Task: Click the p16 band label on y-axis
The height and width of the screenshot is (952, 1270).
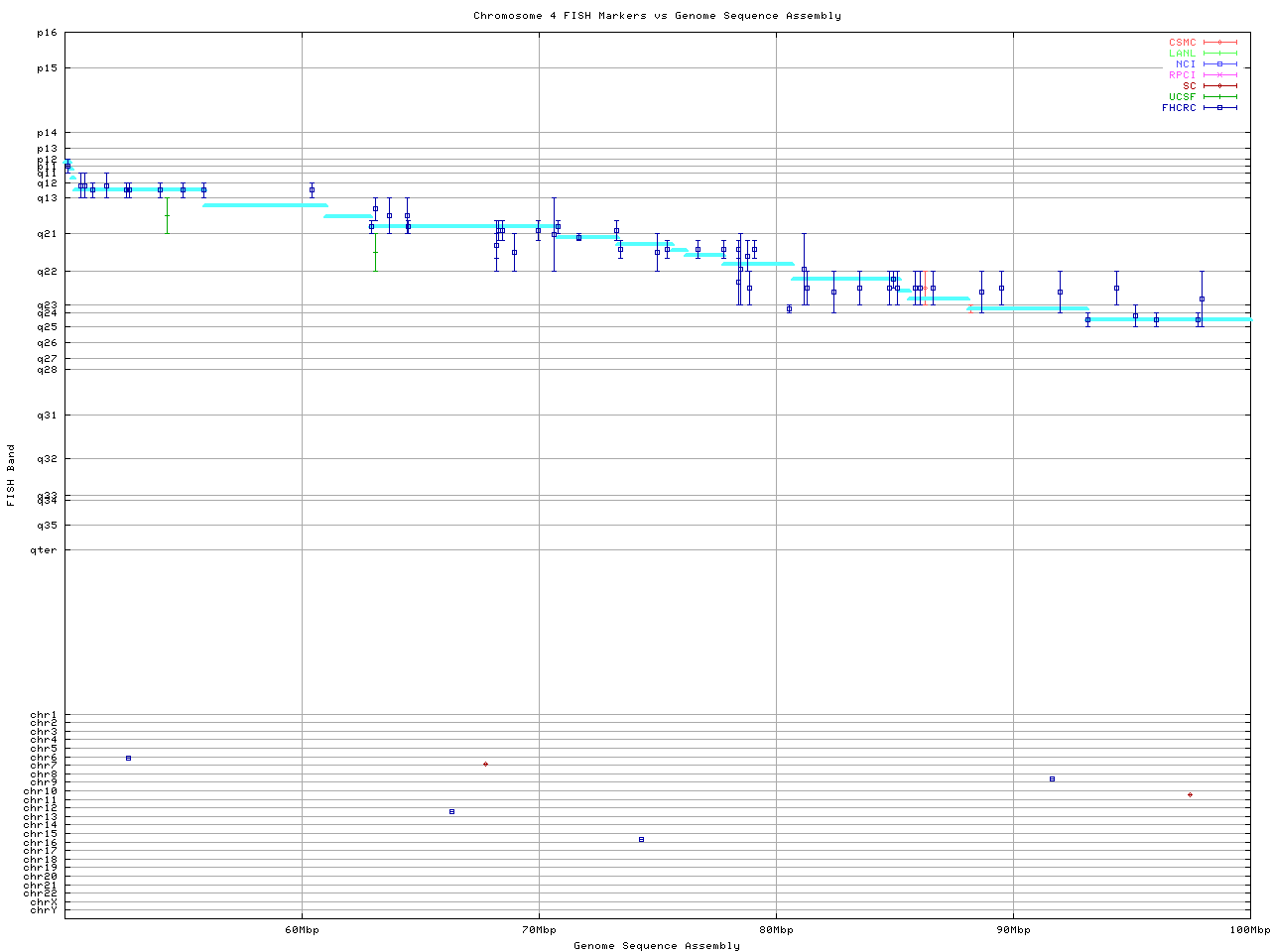Action: coord(47,33)
